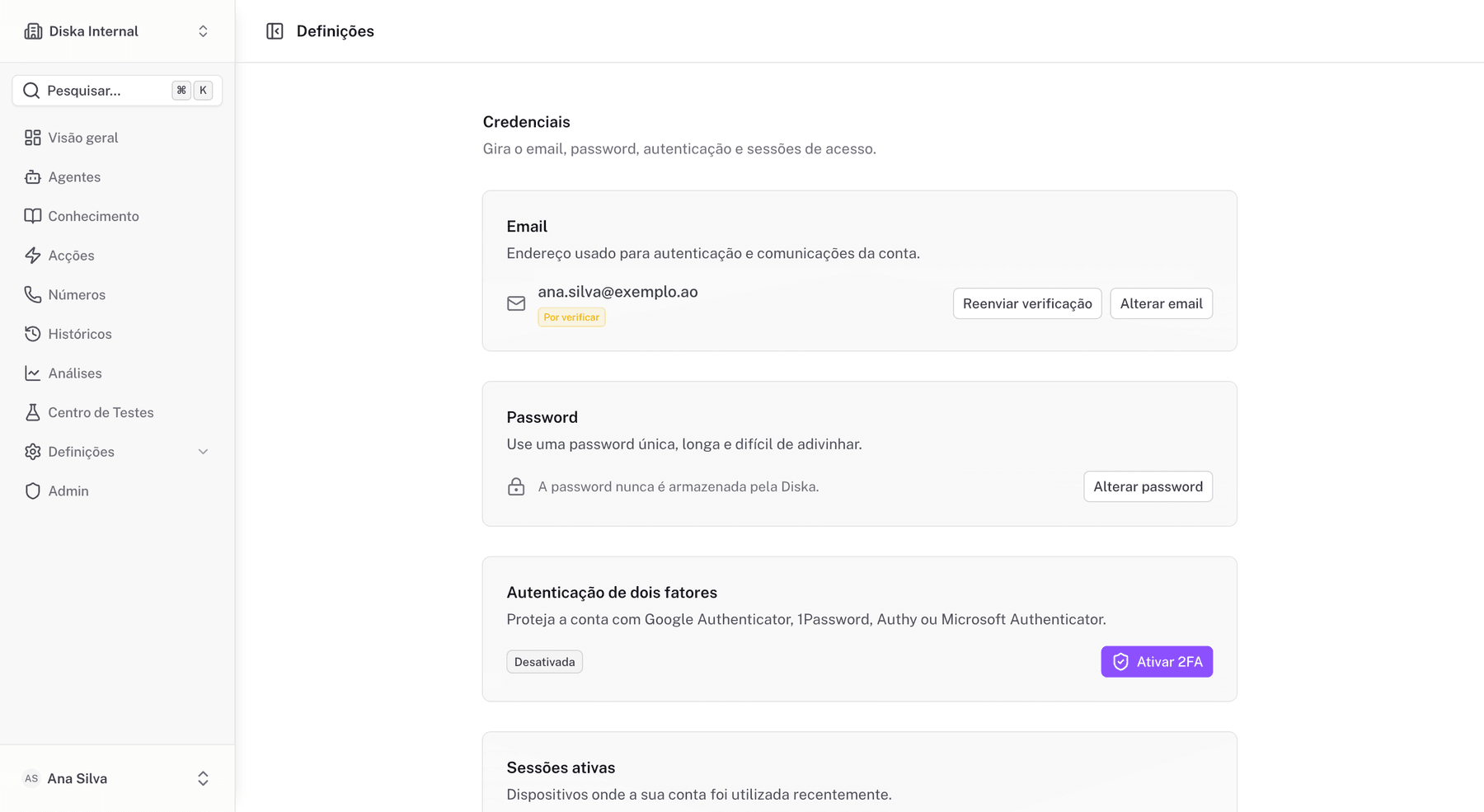Open Centro de Testes label
The height and width of the screenshot is (812, 1484).
click(101, 412)
